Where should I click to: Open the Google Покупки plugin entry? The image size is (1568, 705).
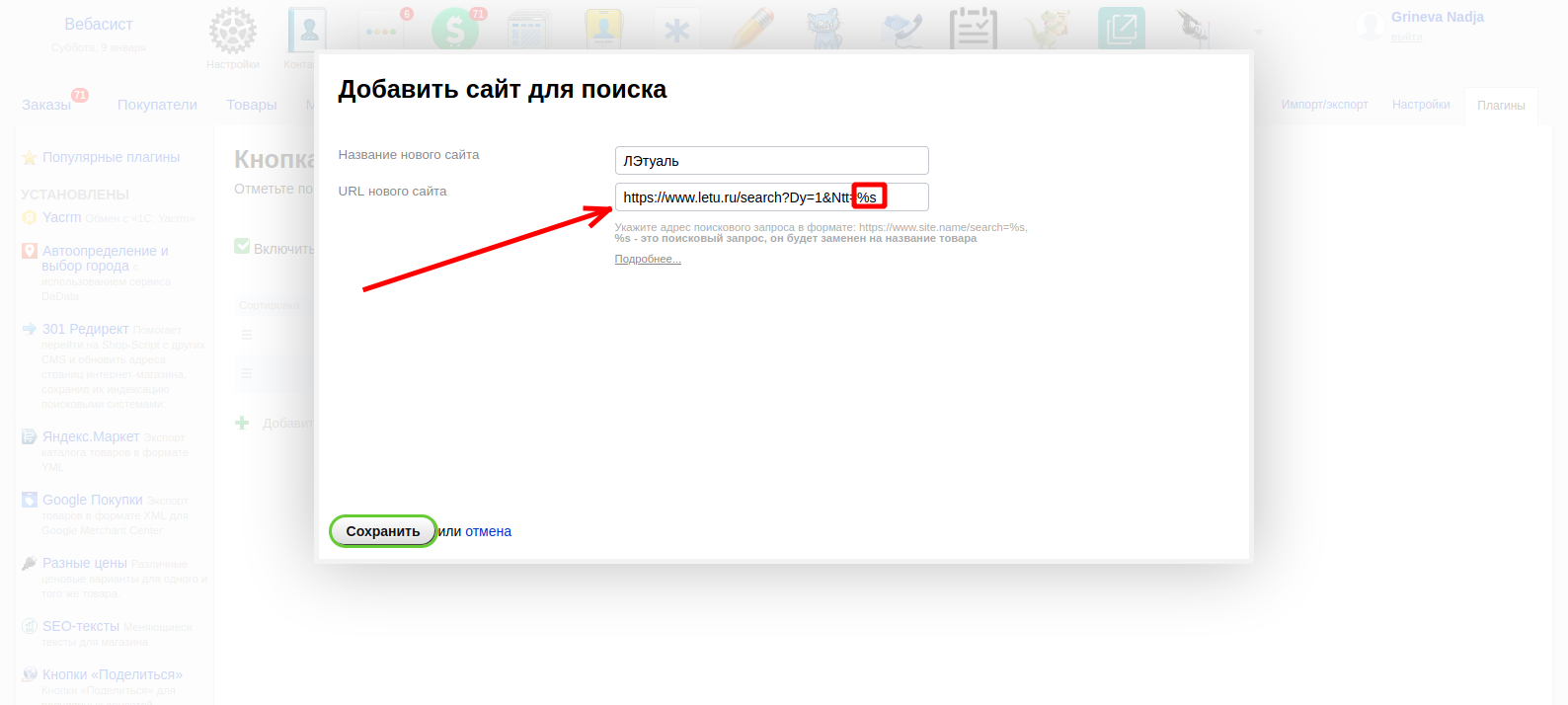[93, 500]
